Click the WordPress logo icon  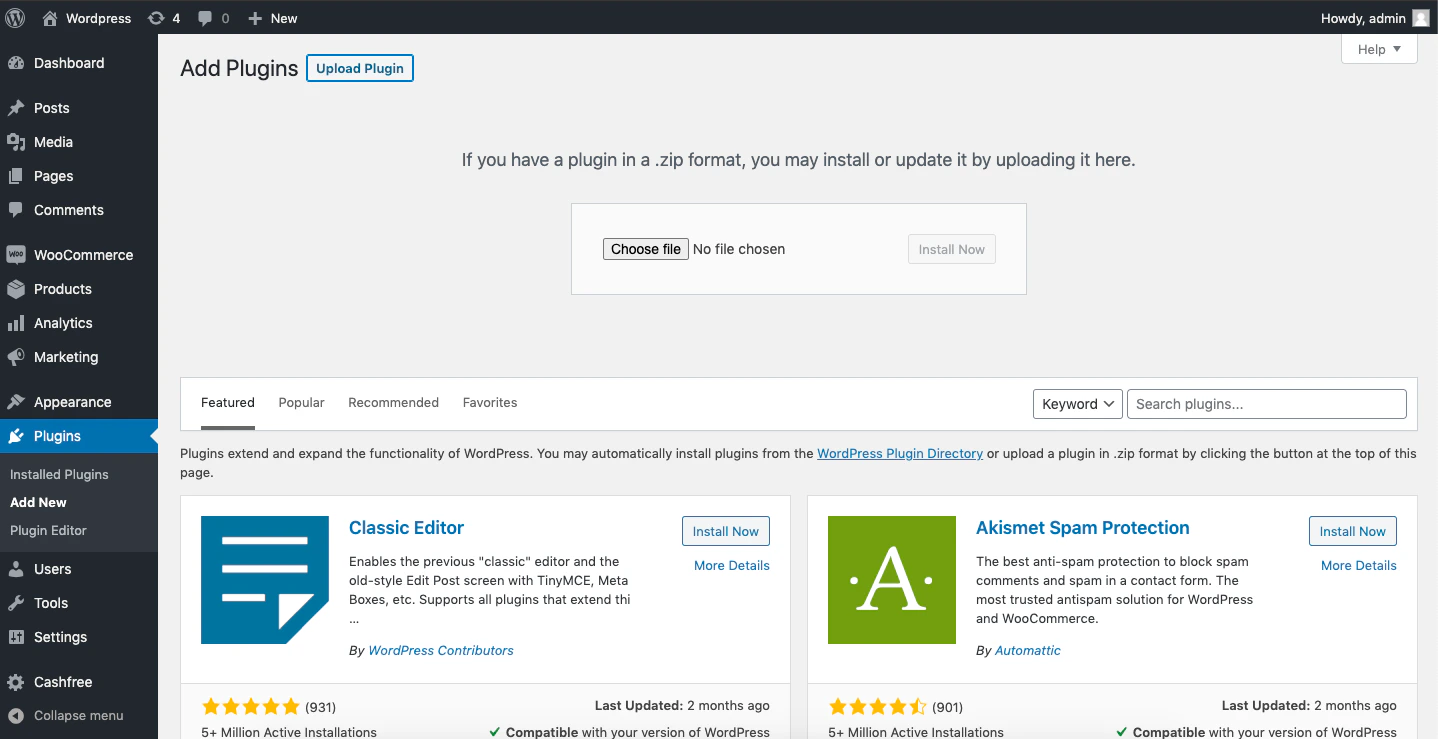(15, 18)
